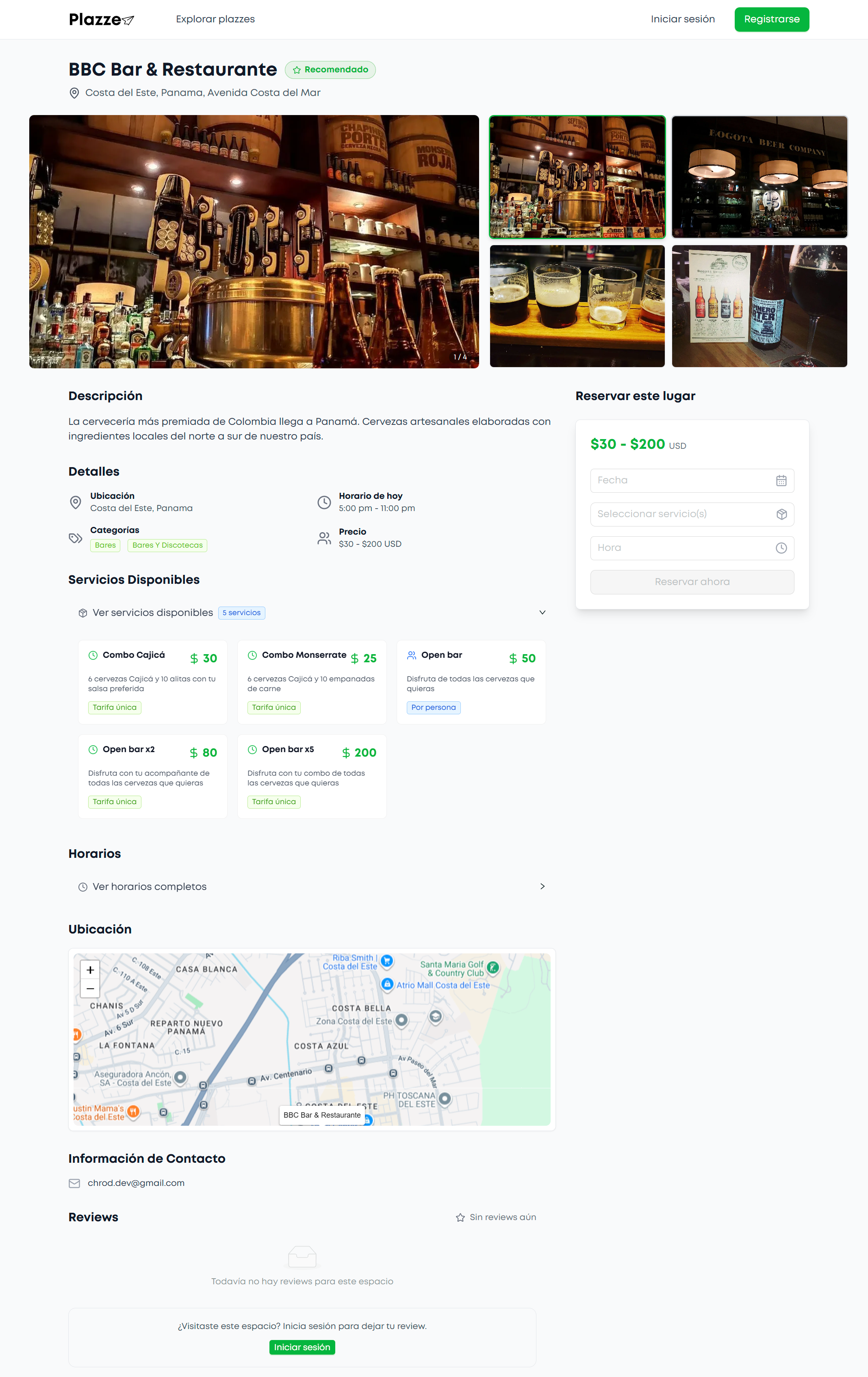Click the clock icon beside Ver horarios
The height and width of the screenshot is (1377, 868).
(x=83, y=887)
